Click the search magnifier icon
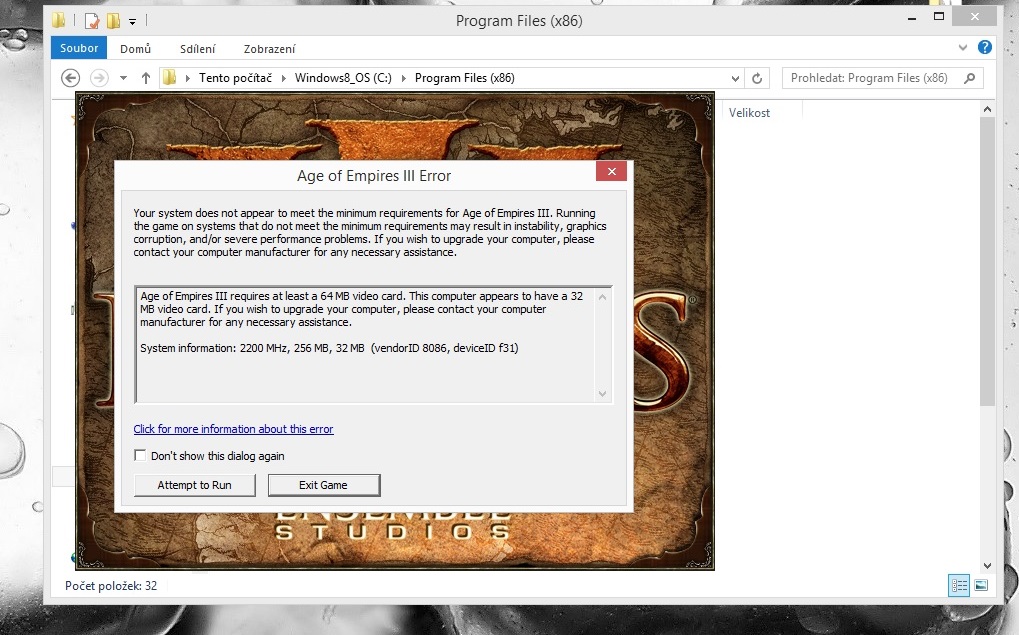1019x635 pixels. pos(970,78)
